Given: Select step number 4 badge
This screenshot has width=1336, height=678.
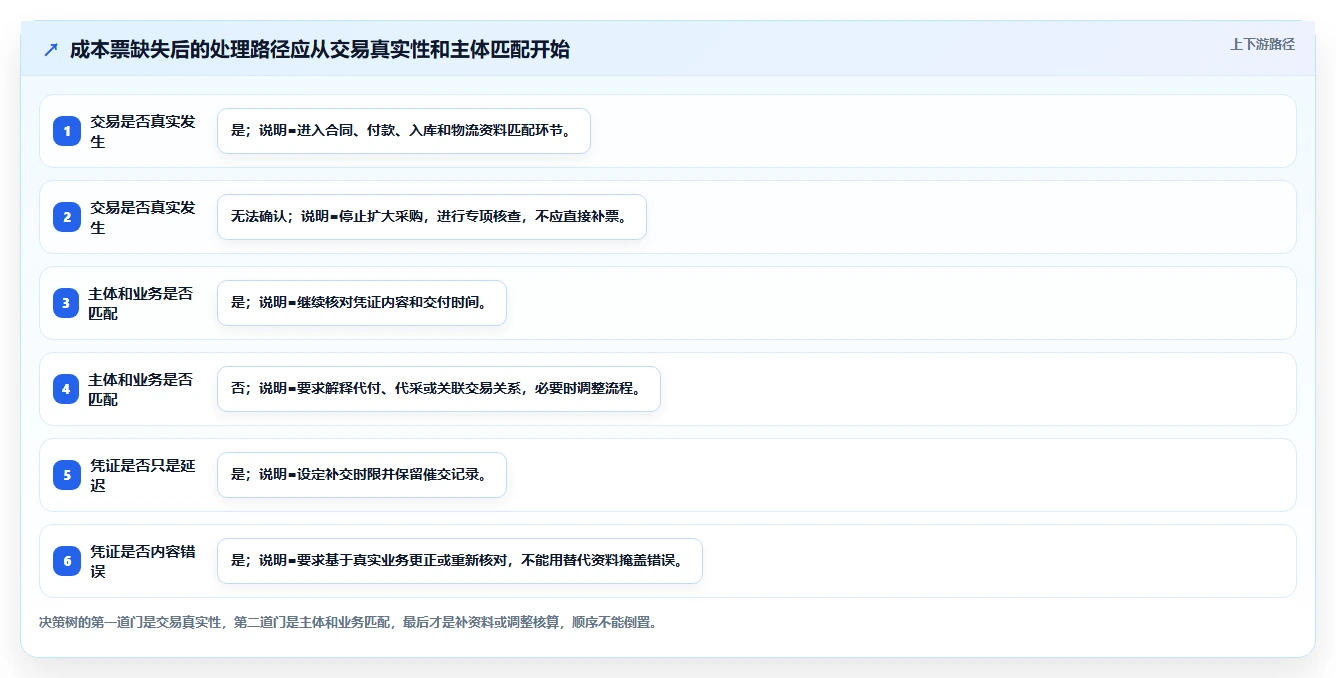Looking at the screenshot, I should [x=67, y=389].
